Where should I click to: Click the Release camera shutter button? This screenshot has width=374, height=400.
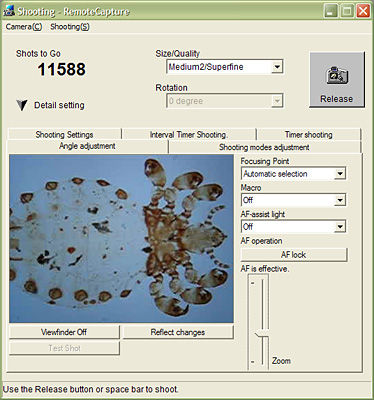pos(337,80)
